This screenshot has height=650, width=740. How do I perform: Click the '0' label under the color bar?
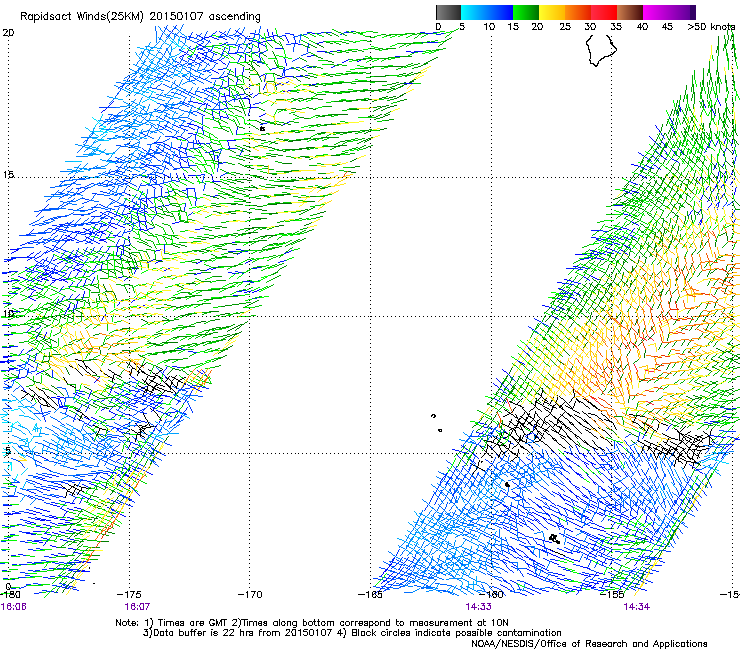pyautogui.click(x=438, y=27)
